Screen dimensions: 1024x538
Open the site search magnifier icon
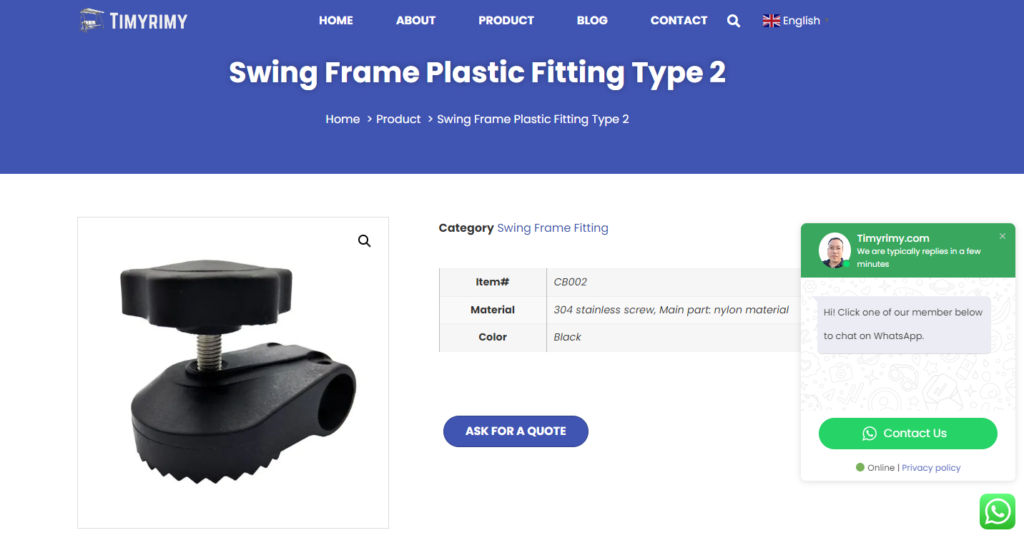(734, 21)
